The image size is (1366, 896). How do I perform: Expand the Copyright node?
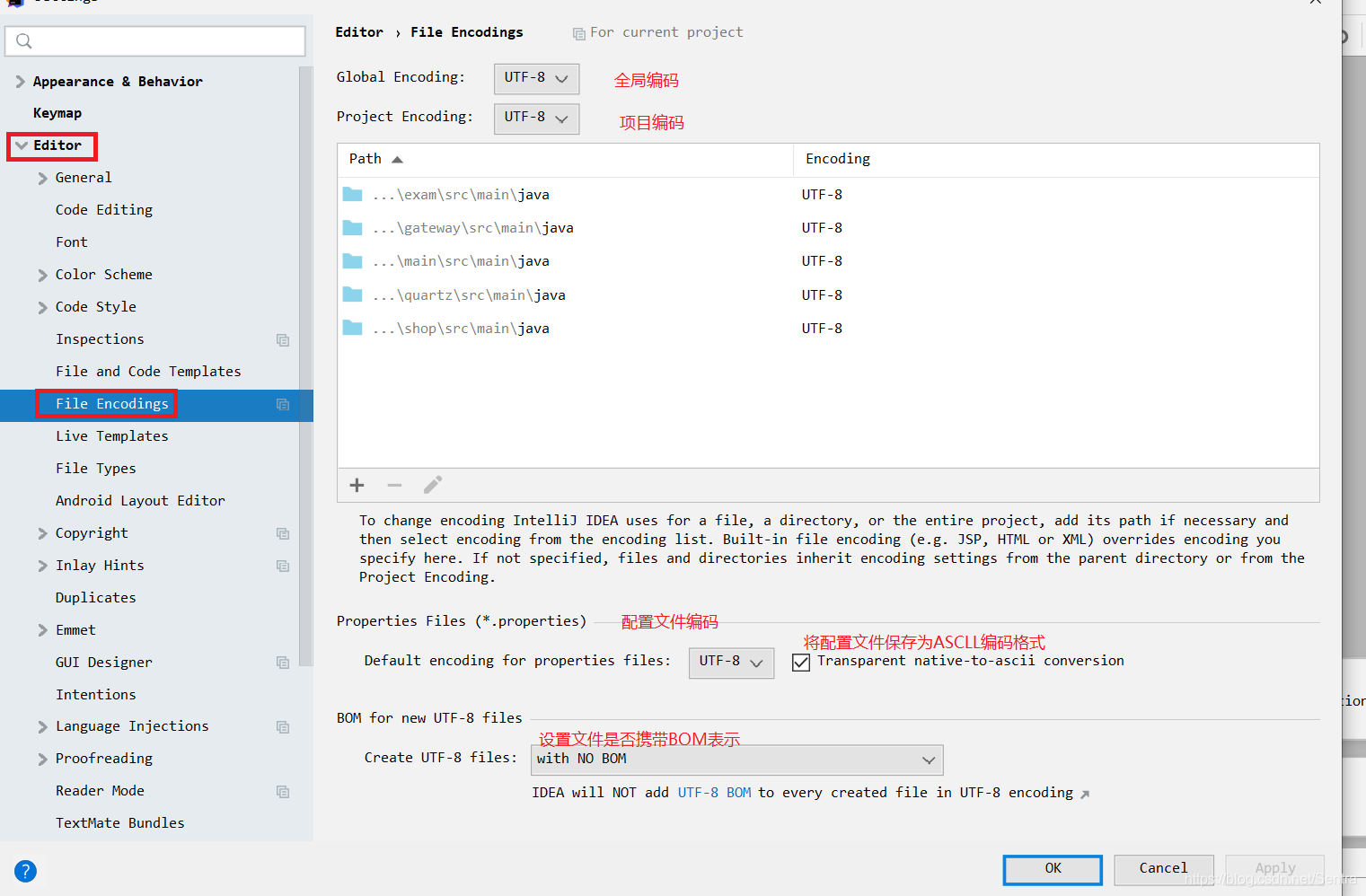[x=42, y=533]
